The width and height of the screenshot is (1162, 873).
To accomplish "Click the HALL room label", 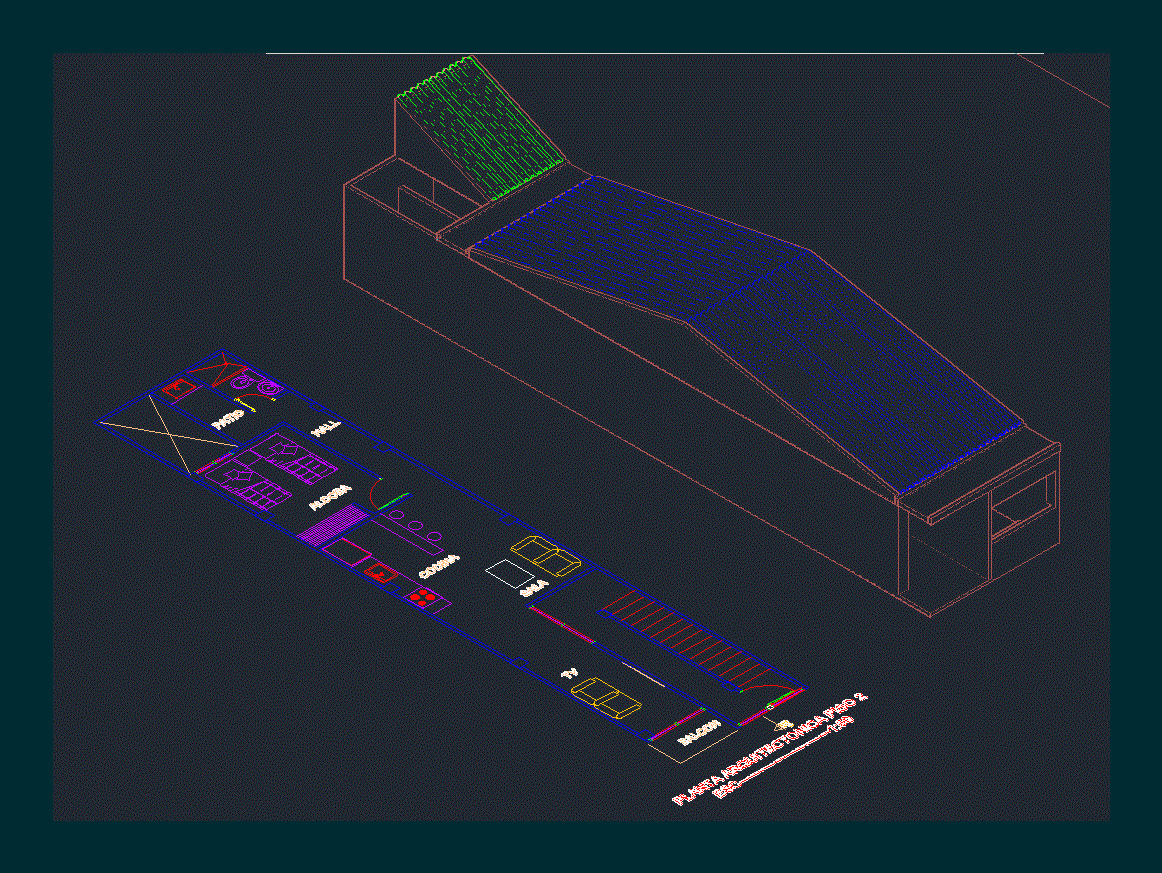I will pyautogui.click(x=325, y=428).
